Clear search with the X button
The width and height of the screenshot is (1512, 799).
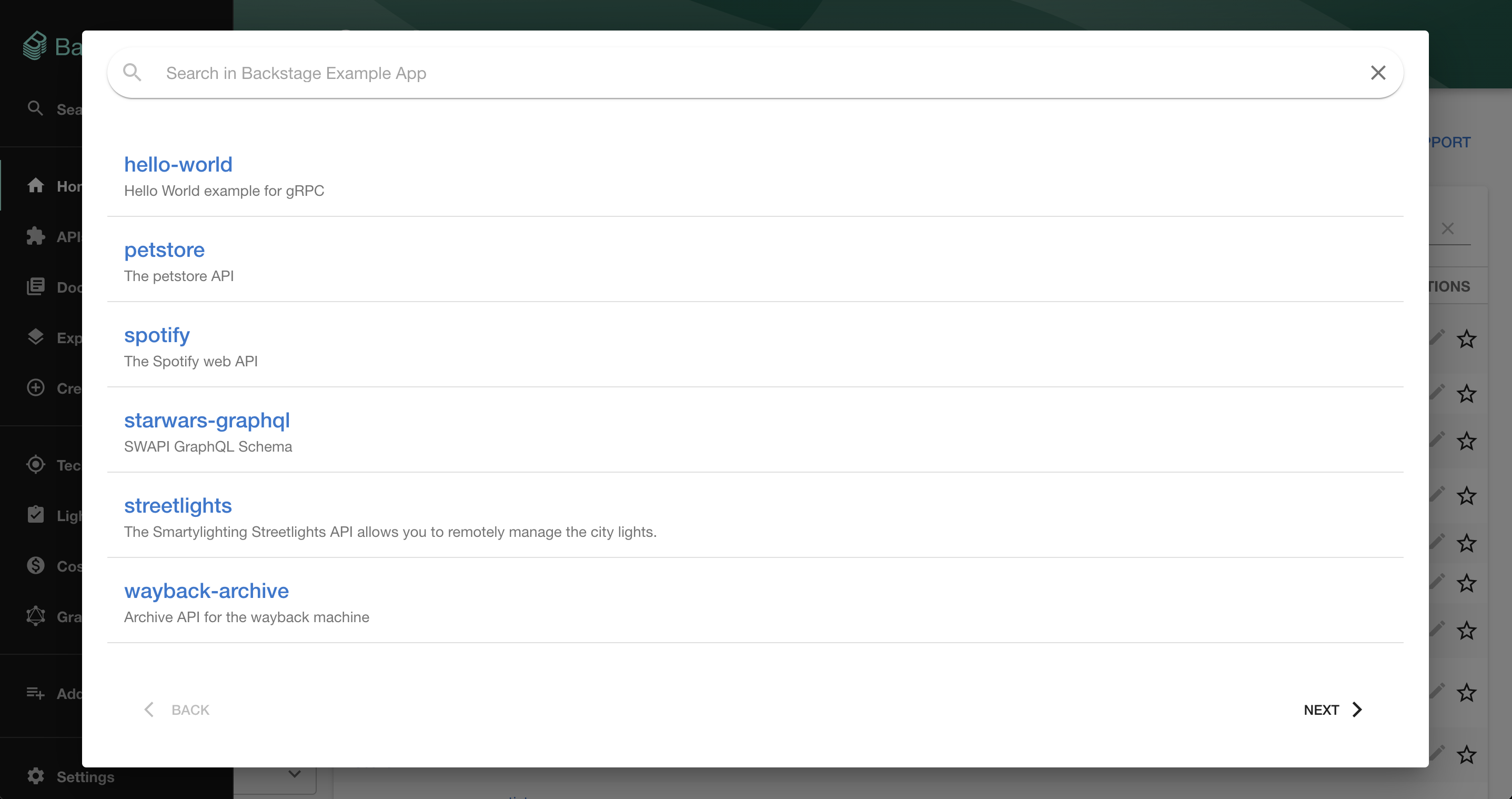click(x=1378, y=73)
